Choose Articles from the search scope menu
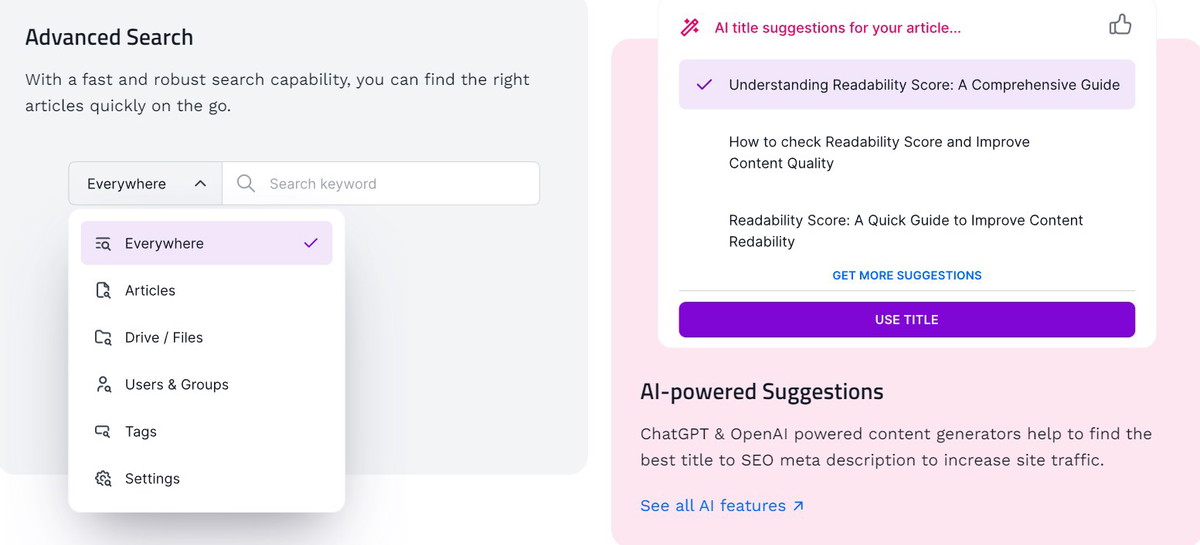The height and width of the screenshot is (545, 1200). click(x=150, y=291)
